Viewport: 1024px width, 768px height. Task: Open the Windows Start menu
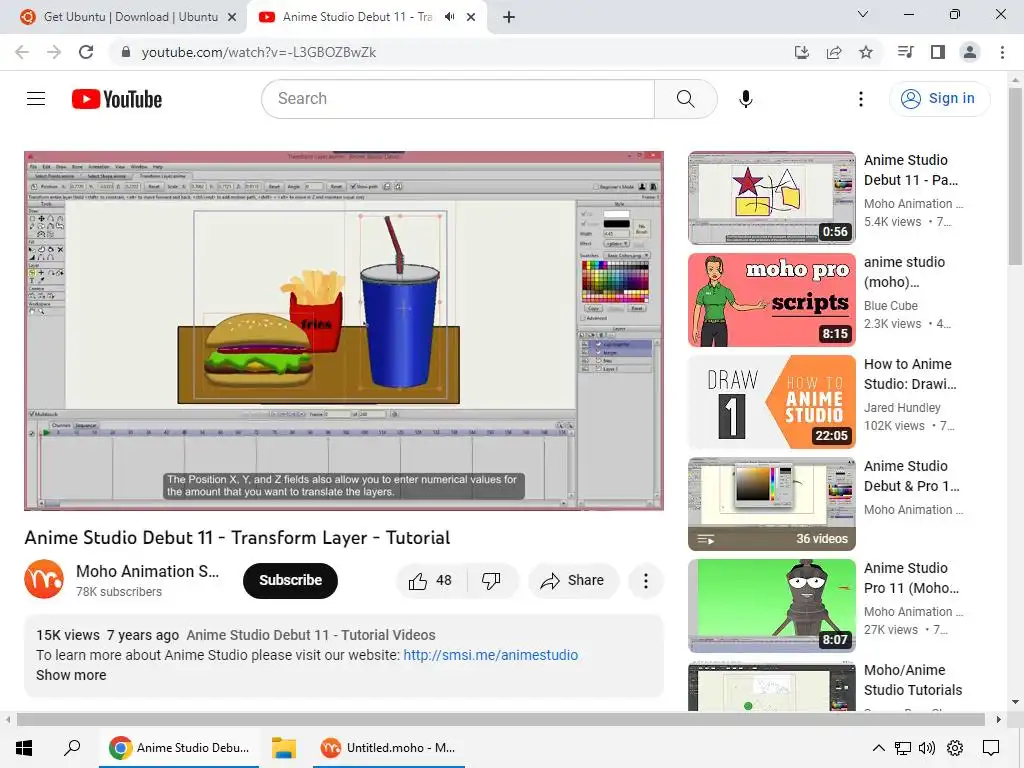tap(24, 748)
